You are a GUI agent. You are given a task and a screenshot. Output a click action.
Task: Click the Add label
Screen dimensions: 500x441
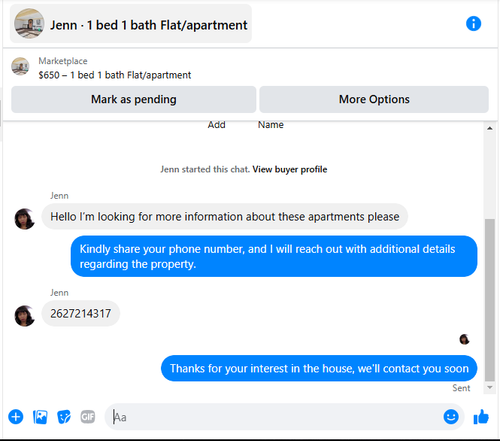click(x=216, y=125)
